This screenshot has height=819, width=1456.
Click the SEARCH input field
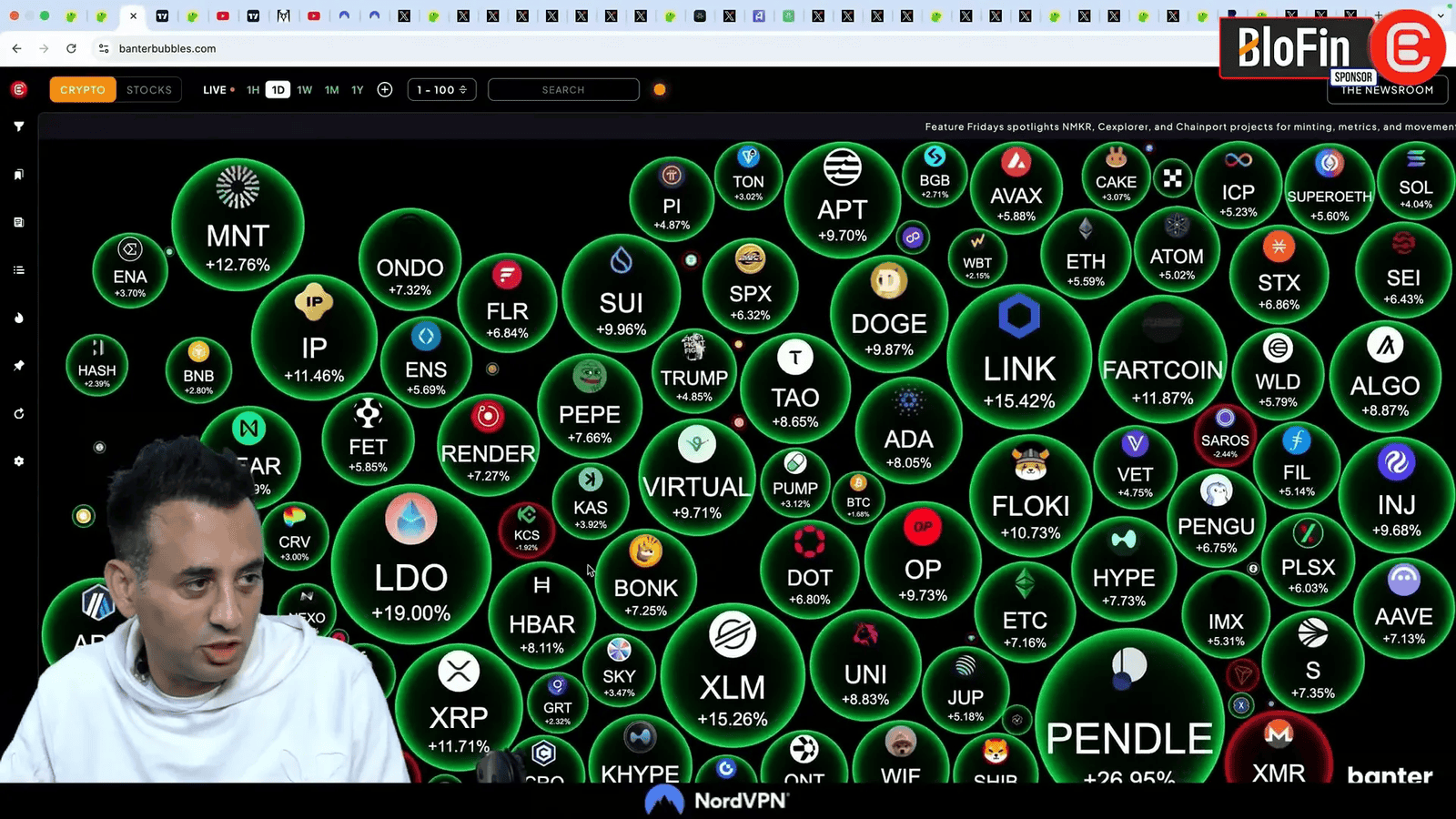(x=563, y=90)
